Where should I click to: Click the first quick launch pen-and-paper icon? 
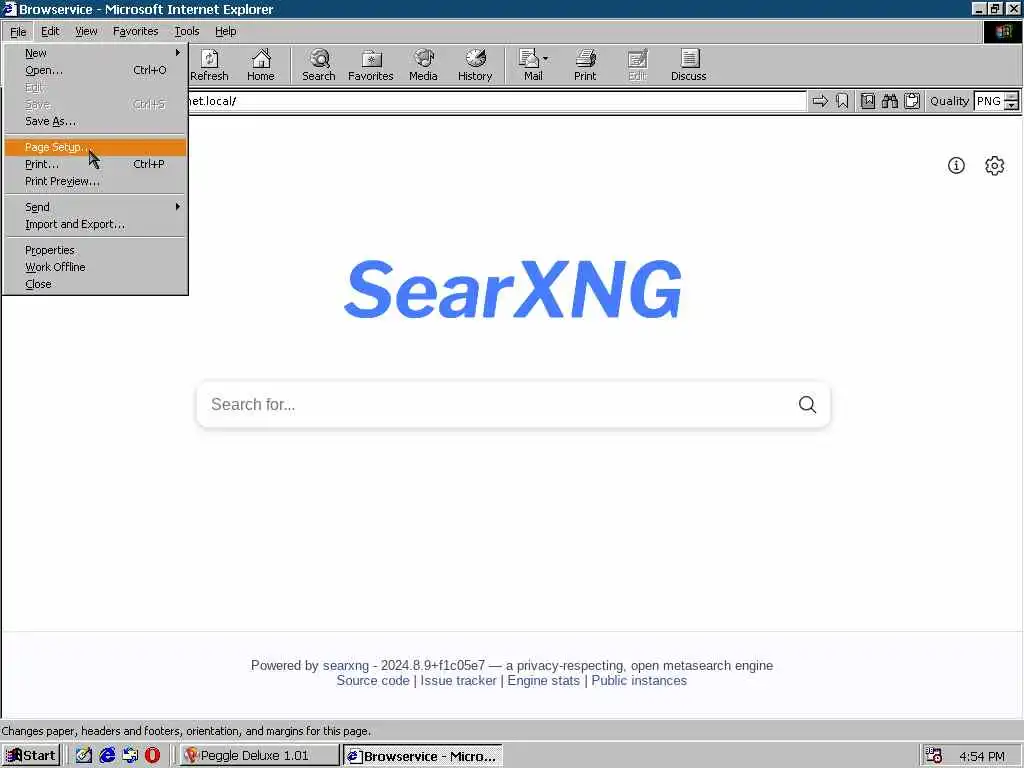pyautogui.click(x=84, y=755)
